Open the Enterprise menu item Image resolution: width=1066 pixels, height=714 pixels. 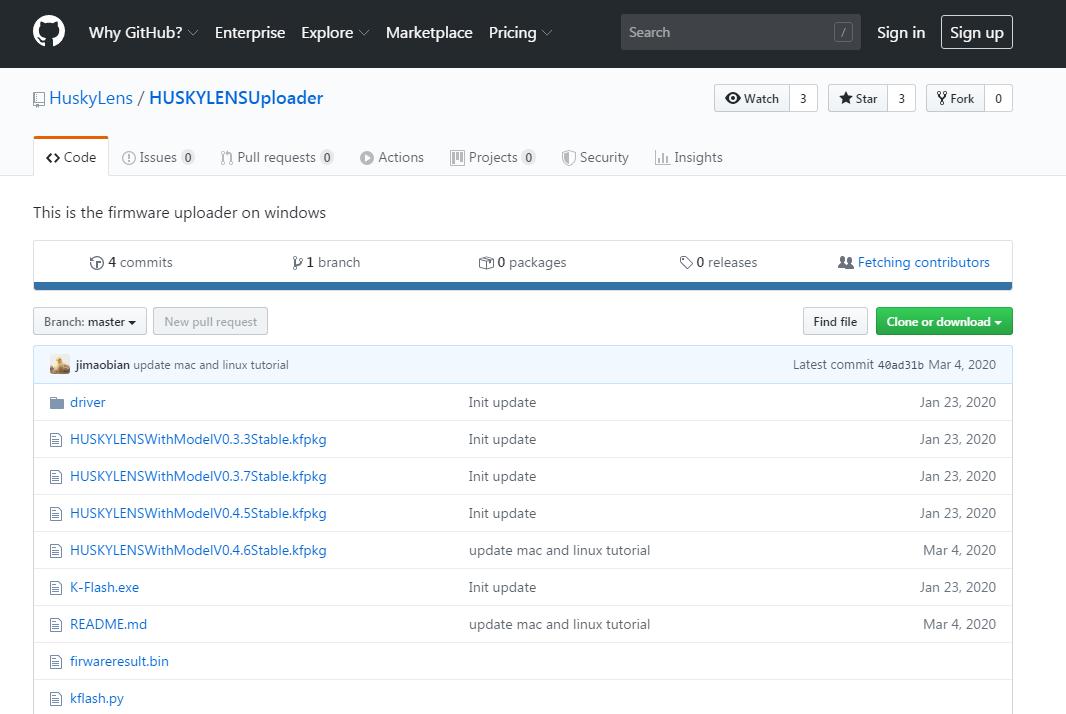coord(250,33)
